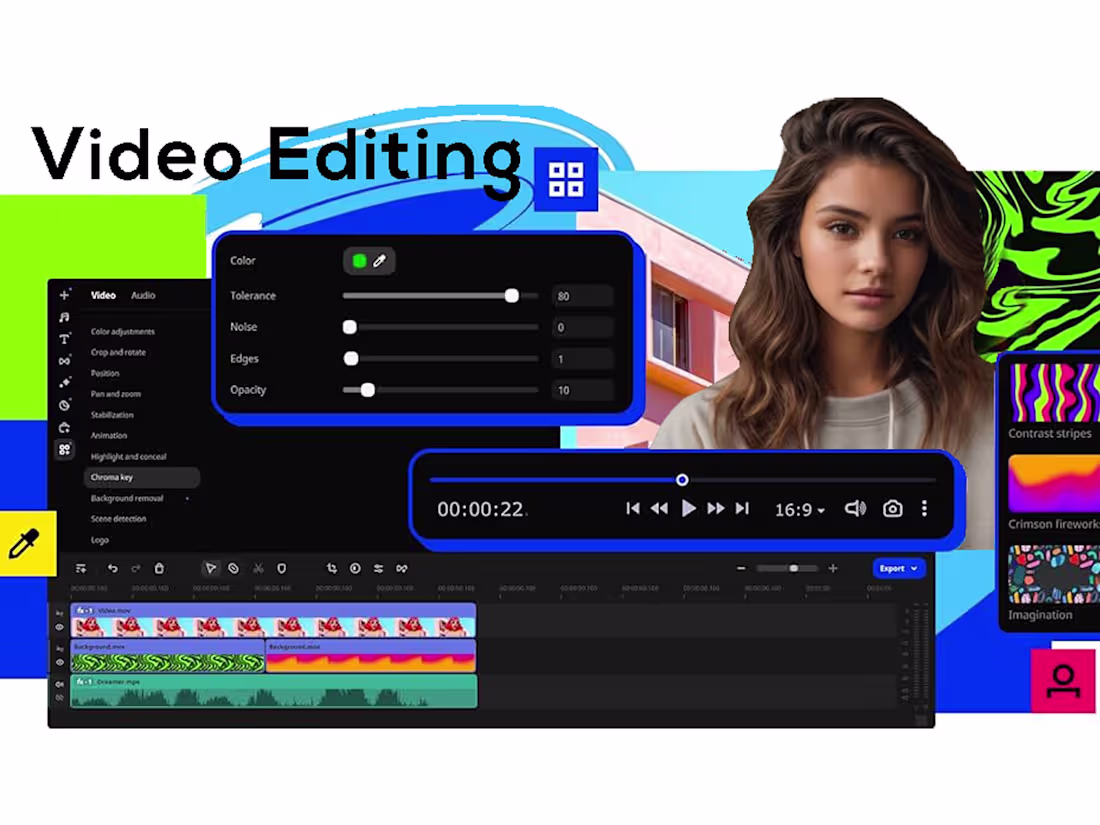This screenshot has height=825, width=1100.
Task: Delete the selected clip using the trash icon
Action: (x=158, y=568)
